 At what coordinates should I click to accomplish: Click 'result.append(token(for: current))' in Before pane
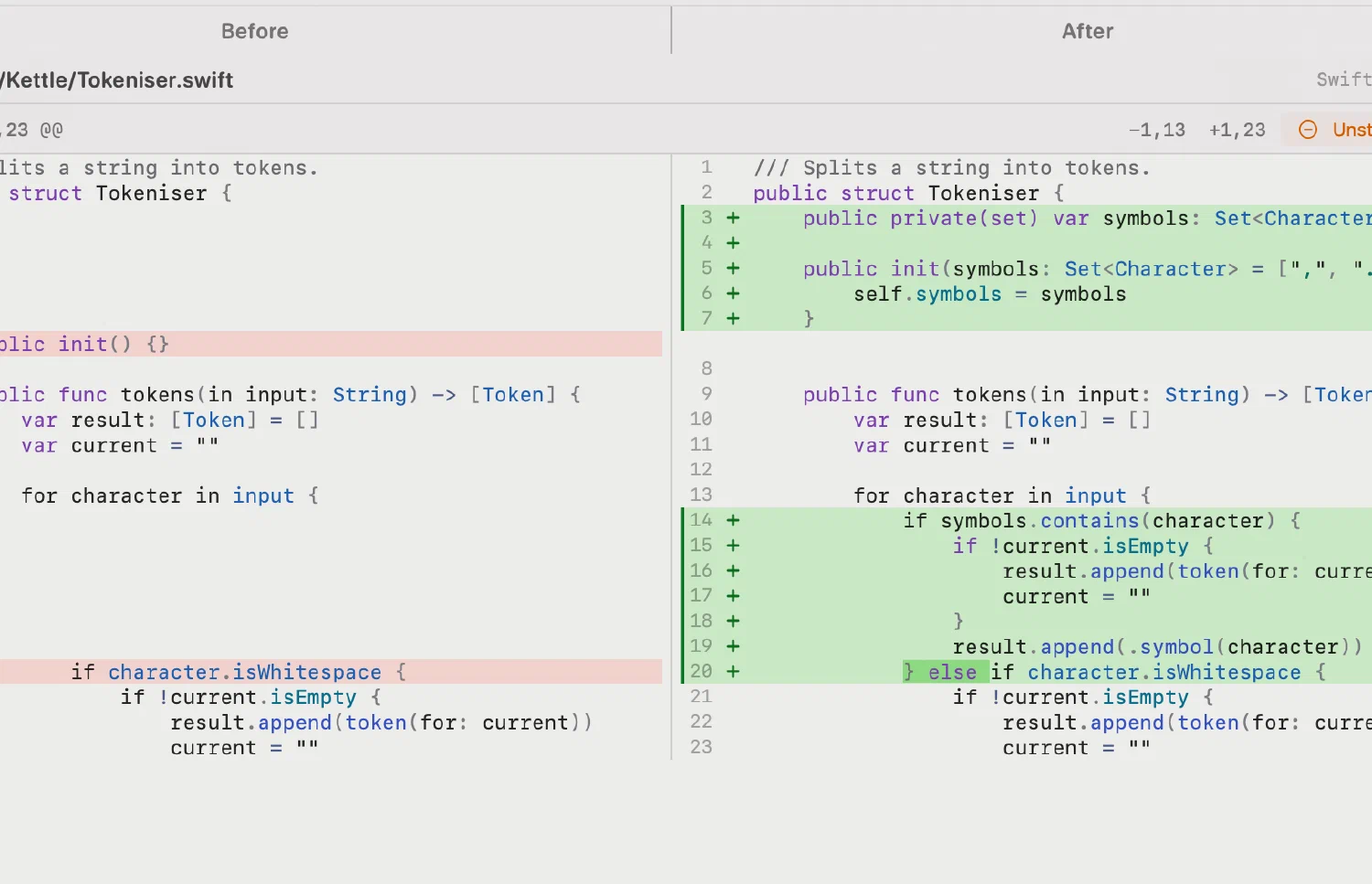tap(381, 722)
